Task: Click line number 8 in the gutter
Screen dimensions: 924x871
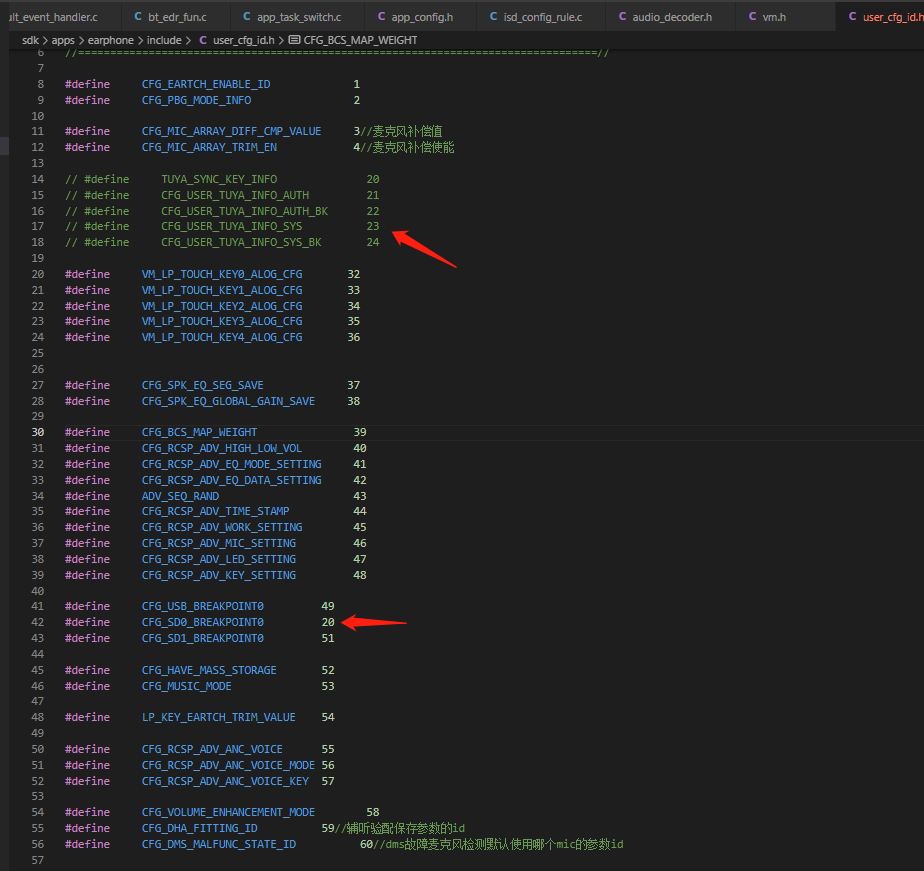Action: click(41, 84)
